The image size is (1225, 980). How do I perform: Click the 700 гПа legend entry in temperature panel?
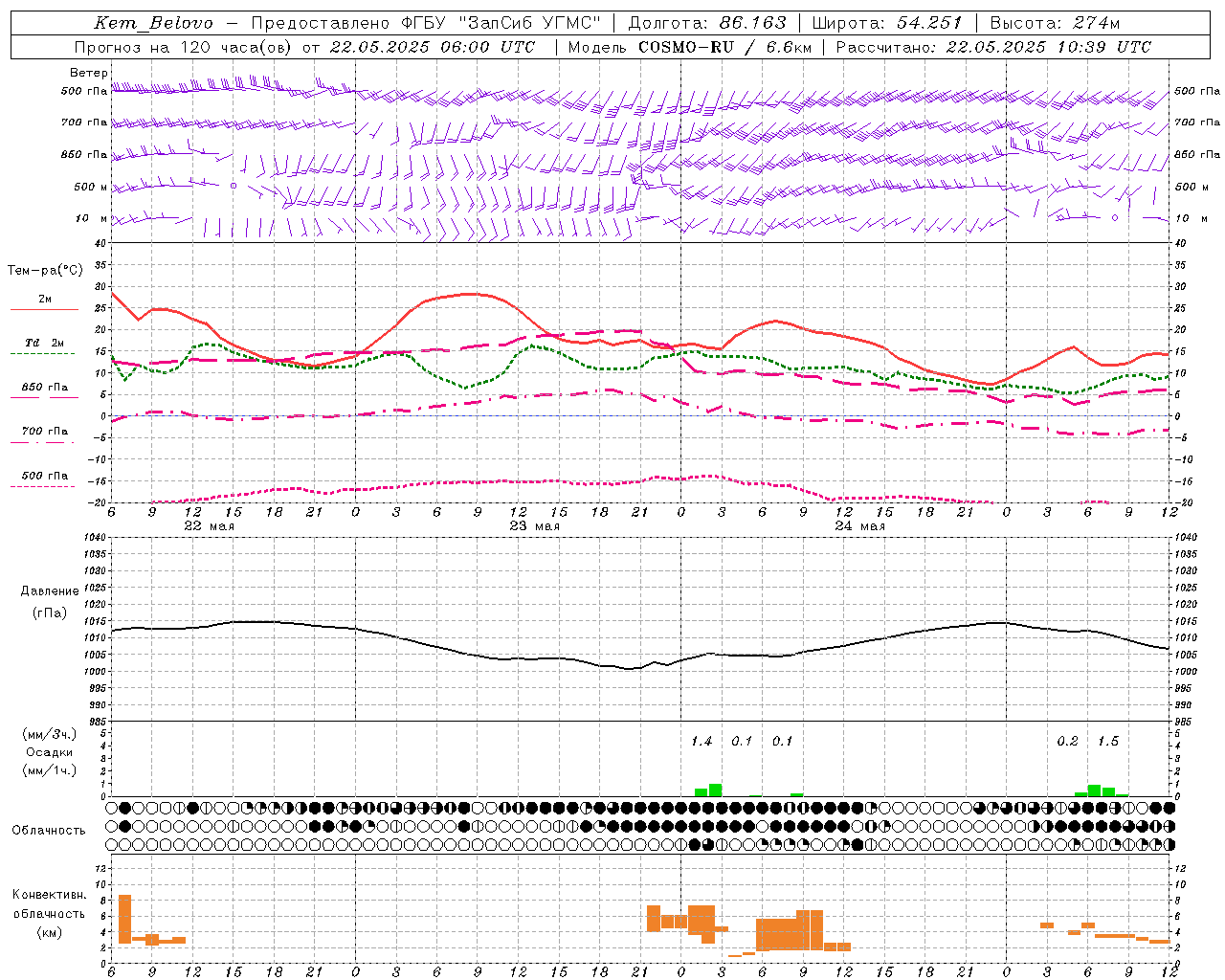[45, 431]
